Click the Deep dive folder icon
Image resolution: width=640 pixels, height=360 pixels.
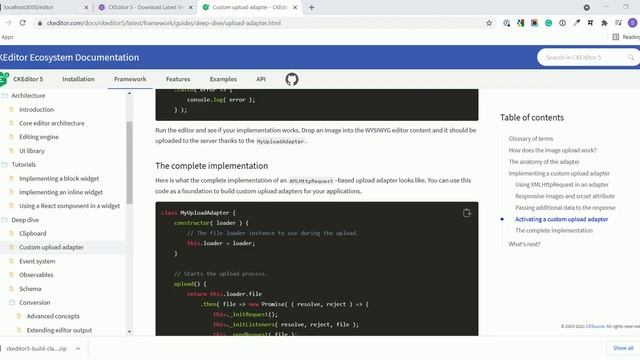pyautogui.click(x=5, y=220)
